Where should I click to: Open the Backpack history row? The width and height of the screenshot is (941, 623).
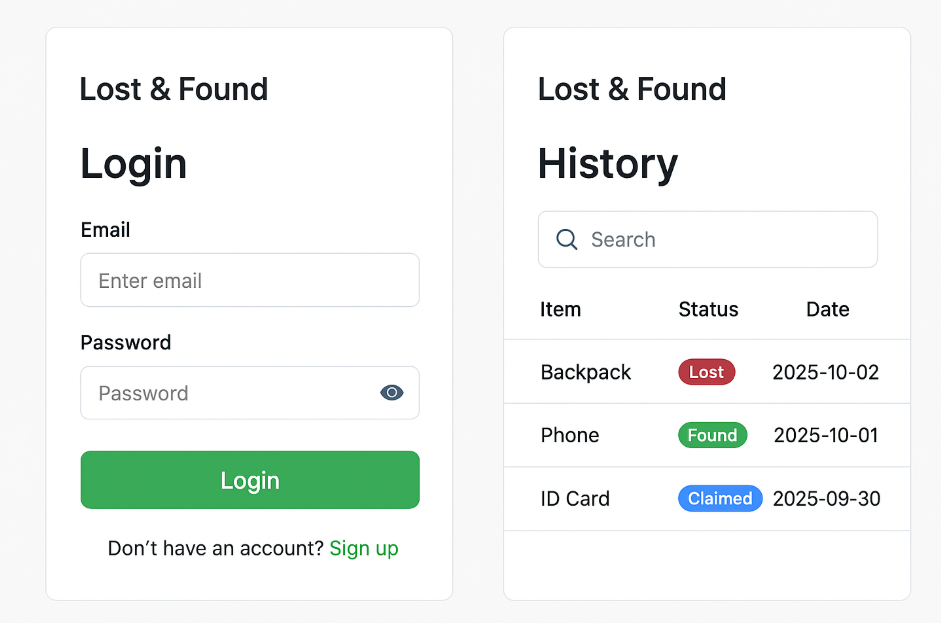(x=586, y=372)
